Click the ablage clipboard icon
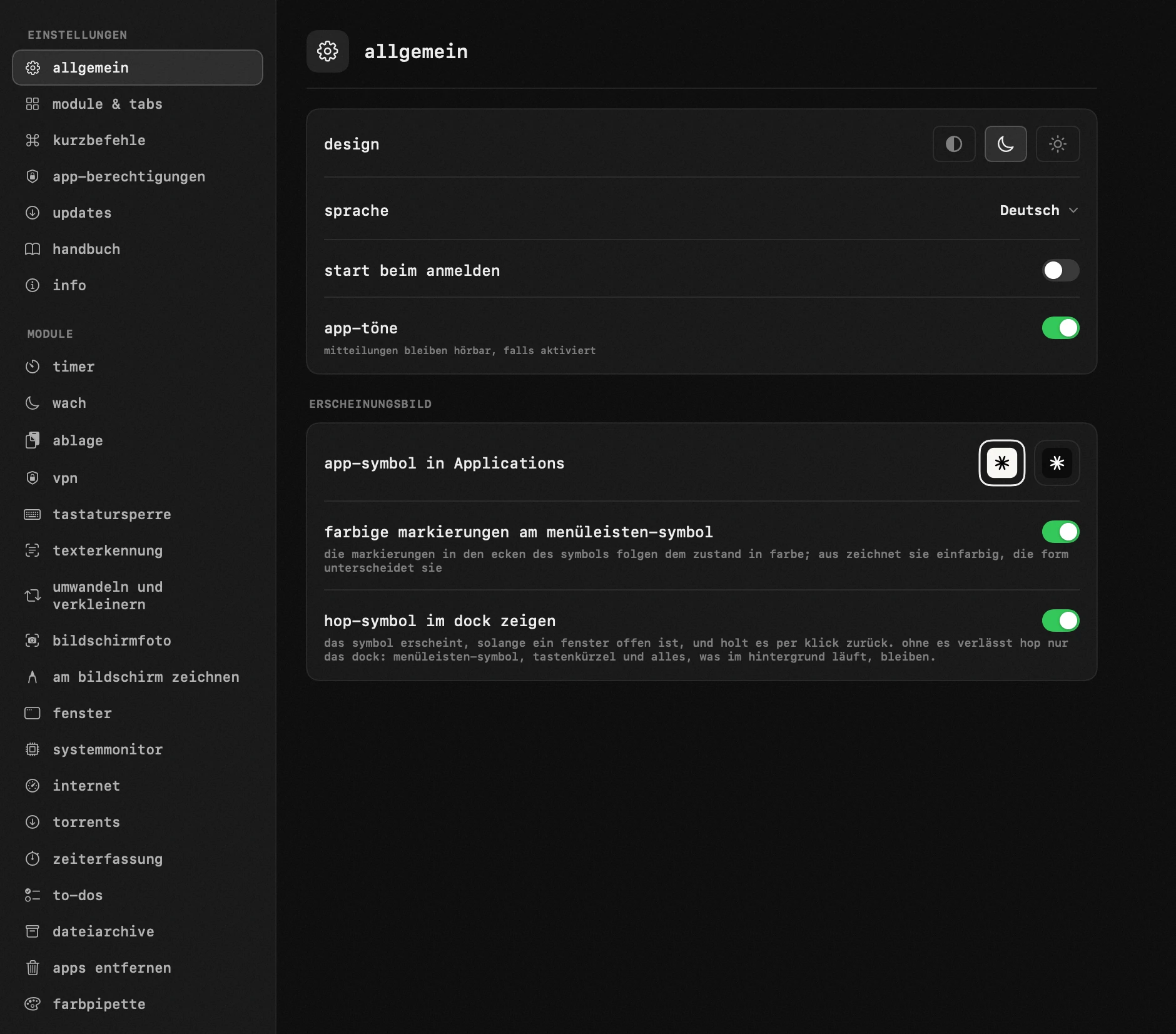Screen dimensions: 1176x1034 click(x=33, y=440)
